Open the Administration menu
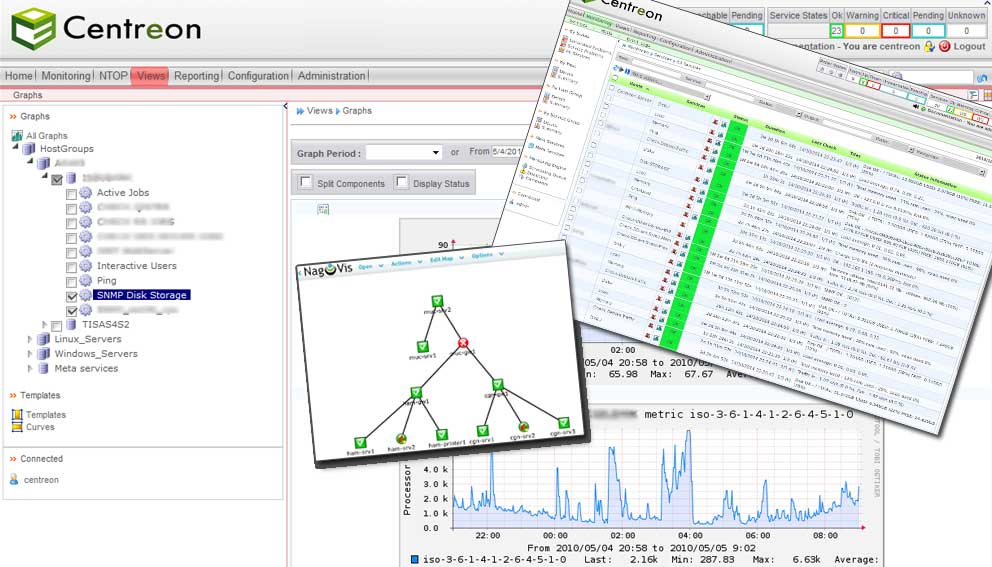 point(332,76)
